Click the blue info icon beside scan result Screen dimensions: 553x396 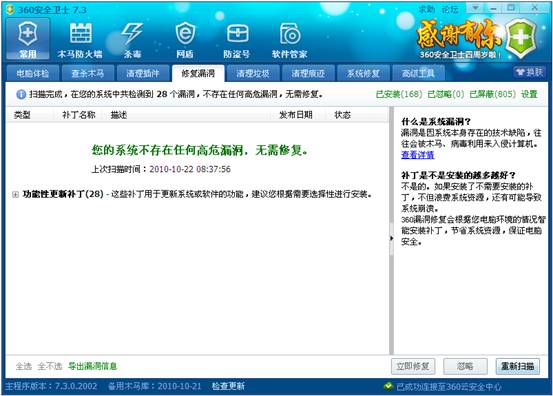pyautogui.click(x=21, y=95)
